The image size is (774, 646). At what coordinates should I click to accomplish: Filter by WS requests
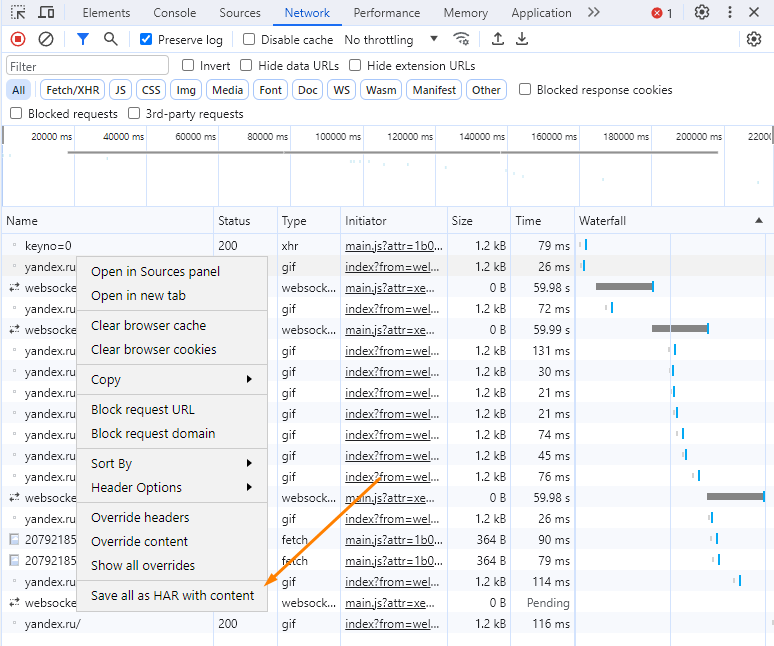tap(342, 90)
